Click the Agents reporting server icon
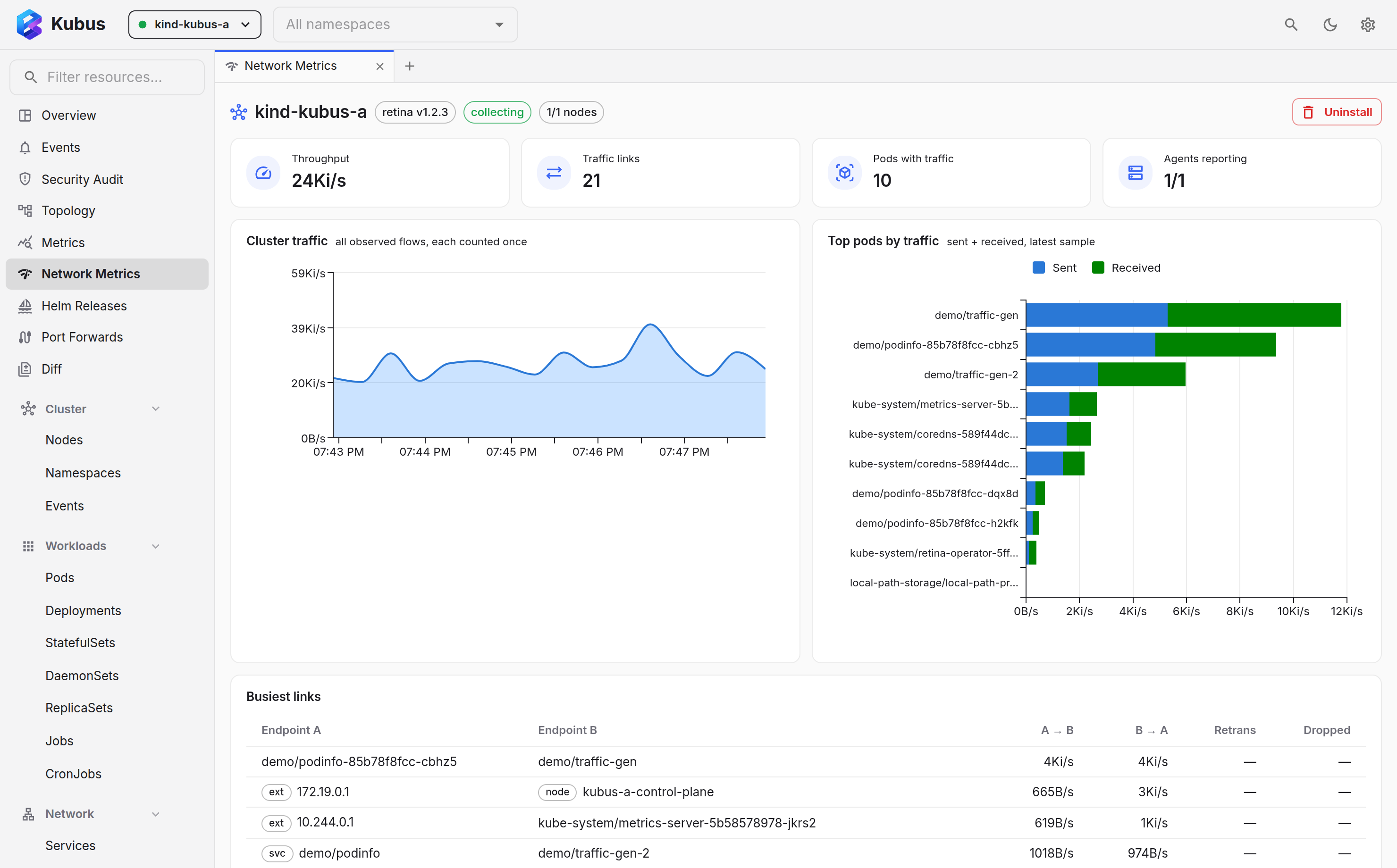This screenshot has height=868, width=1397. click(x=1135, y=173)
